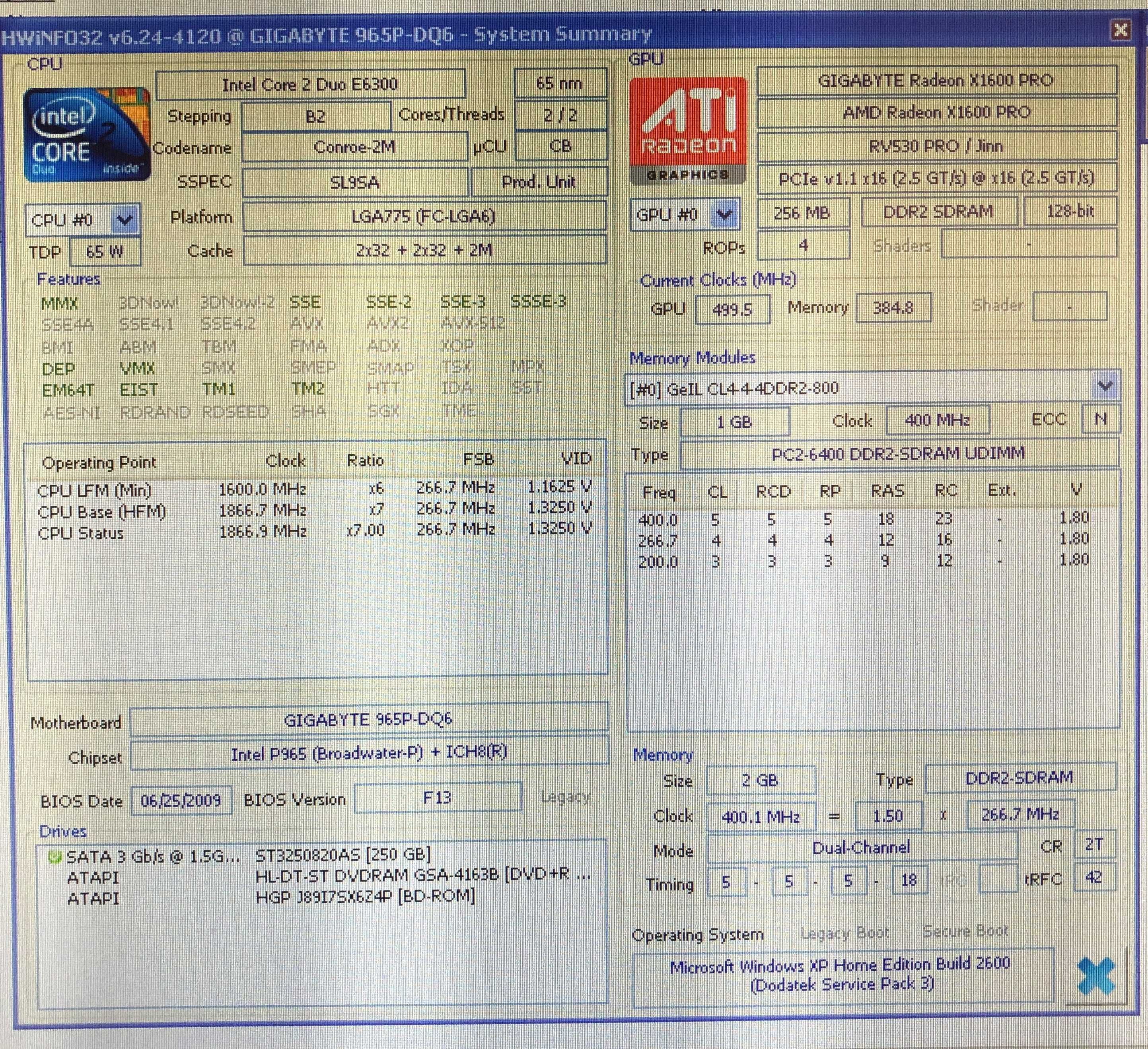Click the 65 W TDP value
This screenshot has width=1148, height=1049.
105,252
